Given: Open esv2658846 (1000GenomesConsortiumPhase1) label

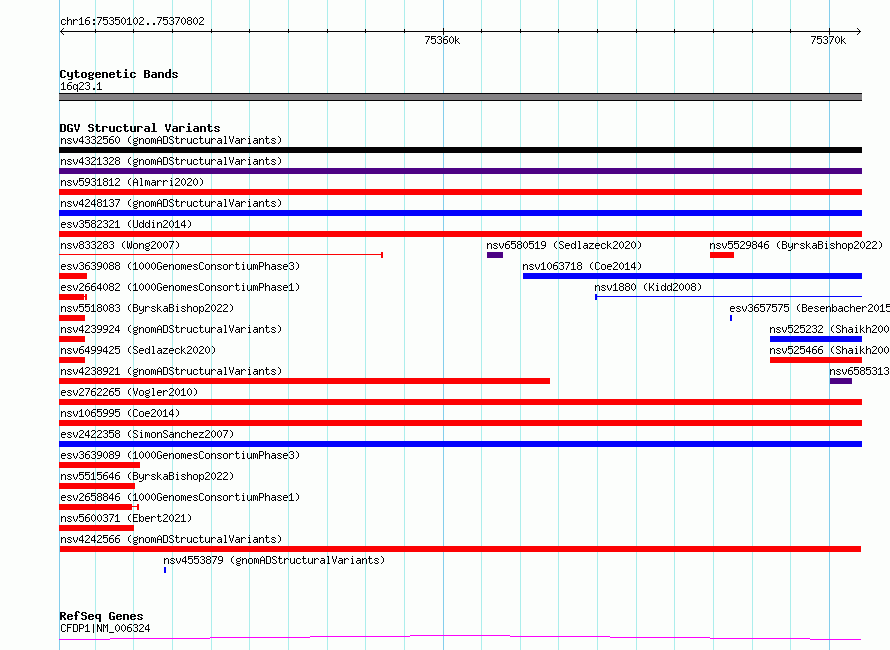Looking at the screenshot, I should point(180,497).
